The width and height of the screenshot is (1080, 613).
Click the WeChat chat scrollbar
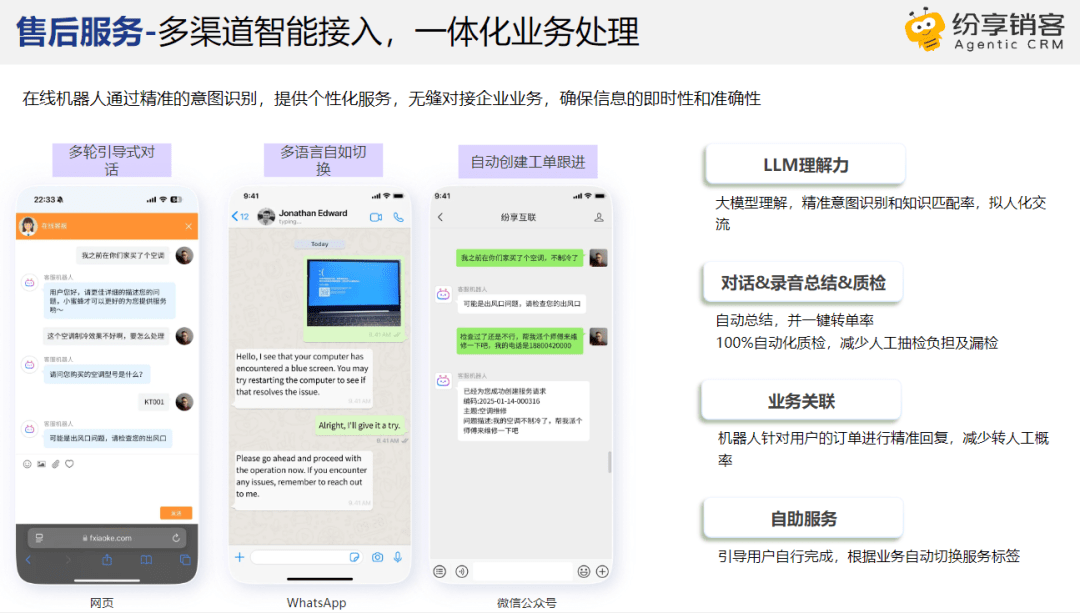tap(610, 461)
